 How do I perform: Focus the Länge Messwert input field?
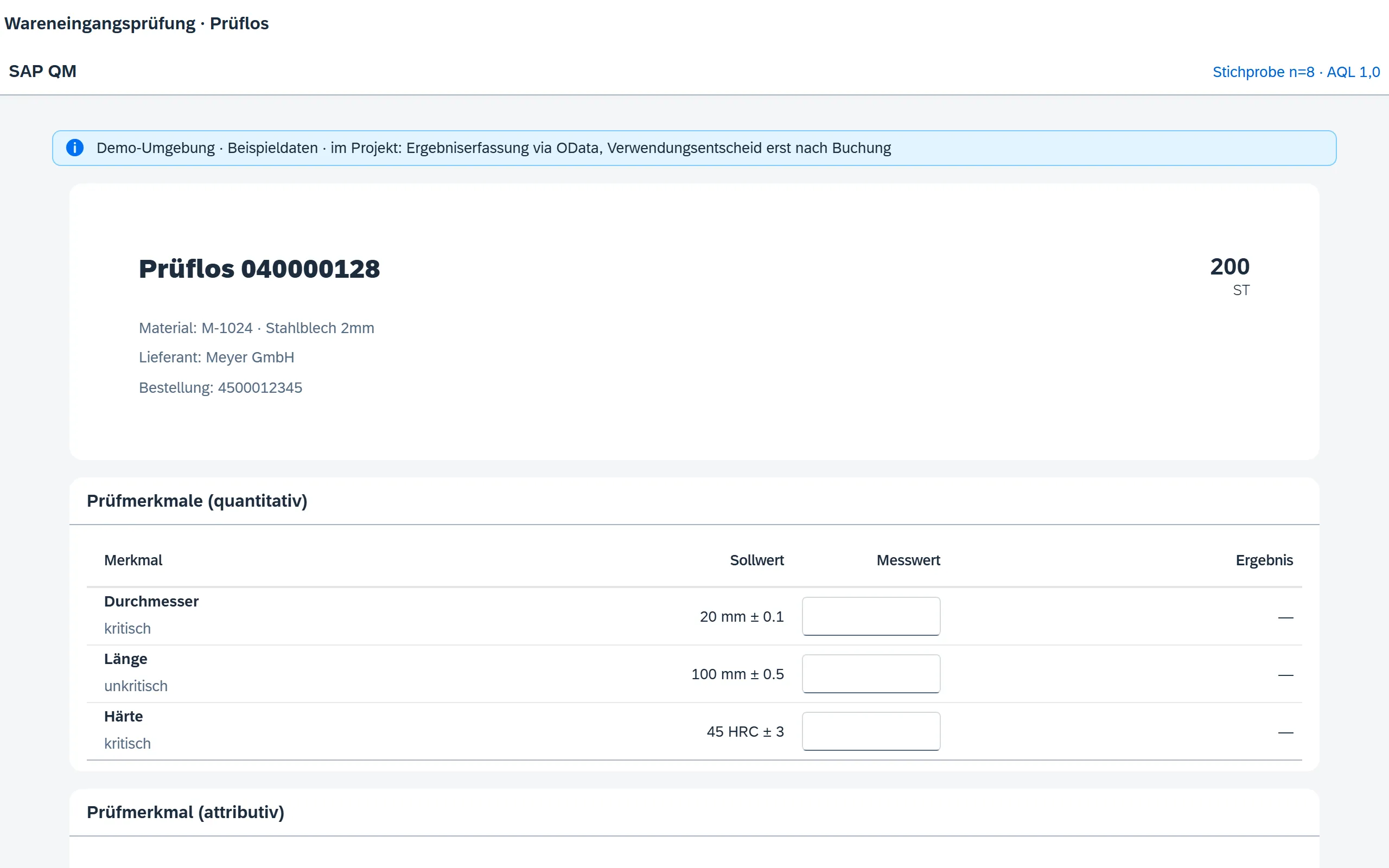pos(871,673)
